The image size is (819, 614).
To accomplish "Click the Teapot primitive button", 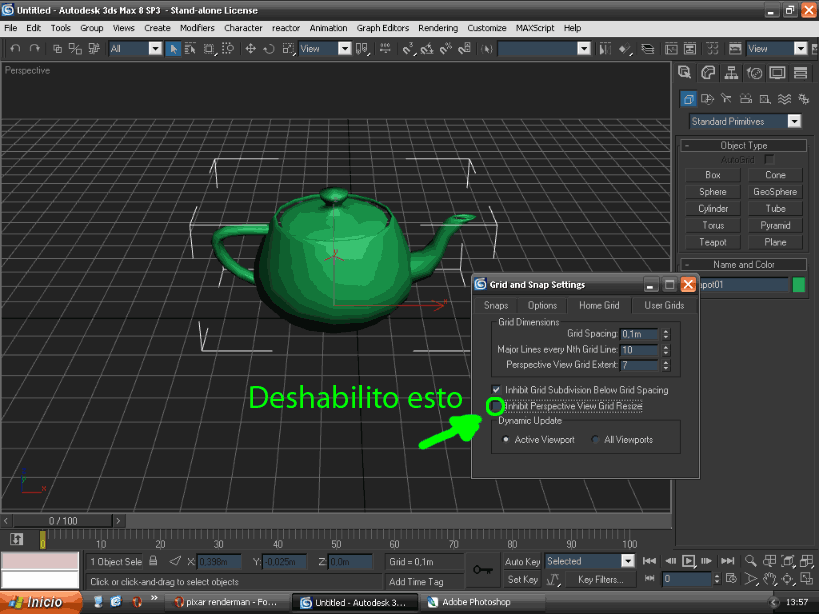I will point(712,242).
